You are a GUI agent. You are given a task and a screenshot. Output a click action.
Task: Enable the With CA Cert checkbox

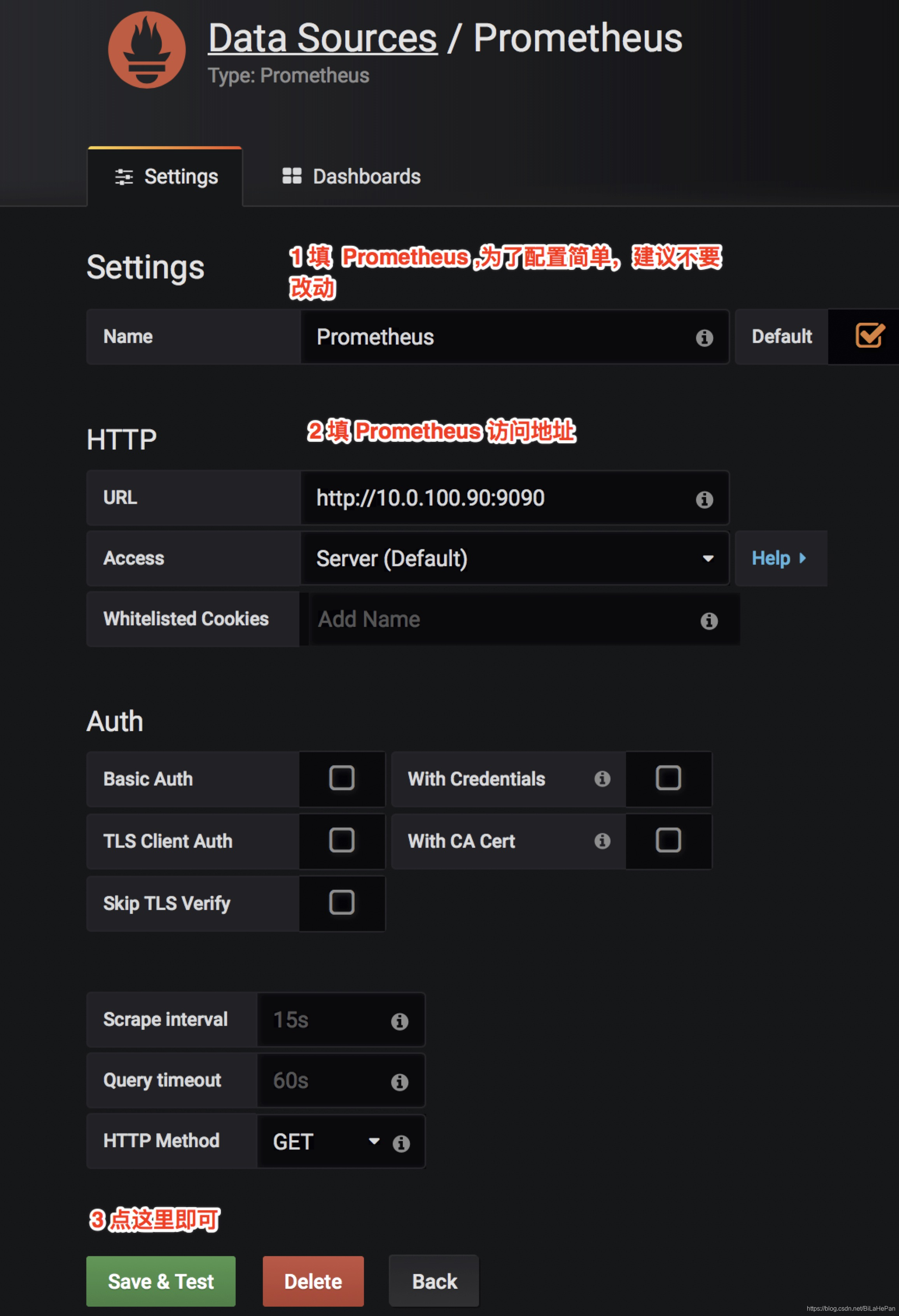point(668,840)
